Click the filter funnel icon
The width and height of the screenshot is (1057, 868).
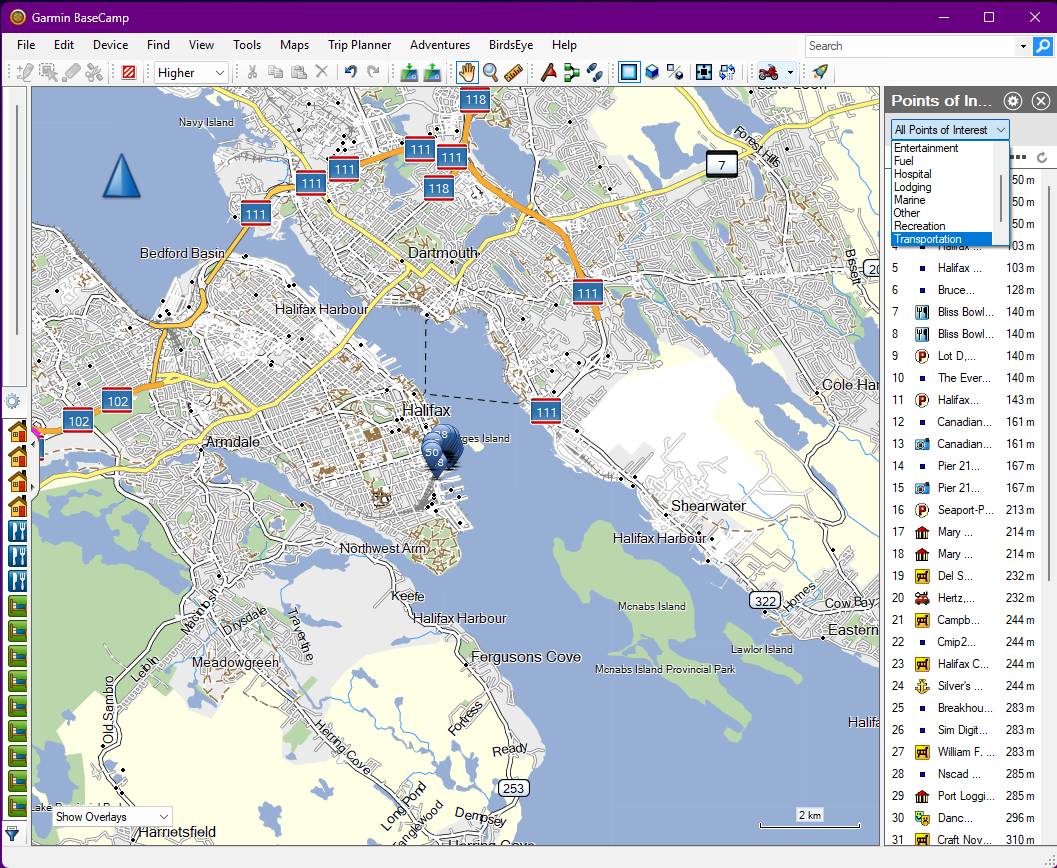tap(12, 833)
